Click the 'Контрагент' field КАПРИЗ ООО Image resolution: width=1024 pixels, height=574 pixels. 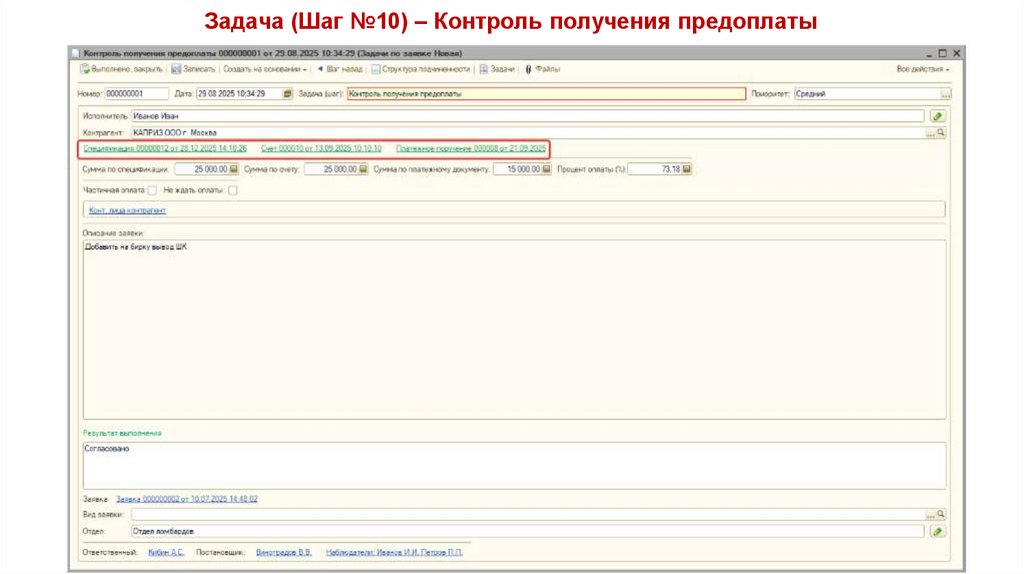pyautogui.click(x=528, y=133)
